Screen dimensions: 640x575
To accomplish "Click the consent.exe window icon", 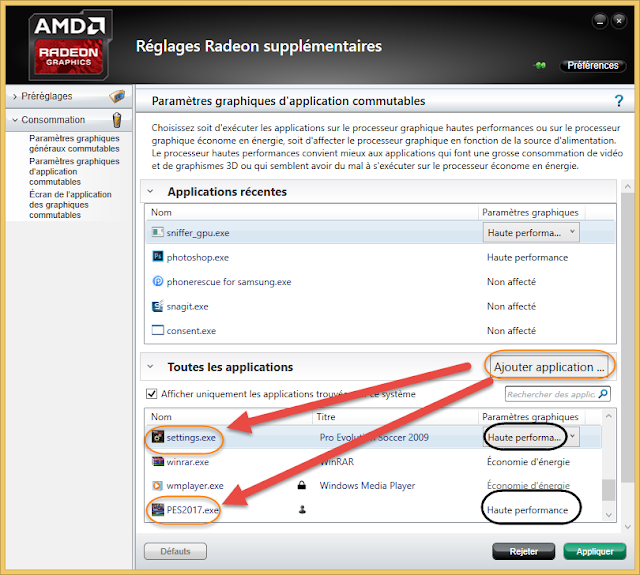I will (158, 330).
